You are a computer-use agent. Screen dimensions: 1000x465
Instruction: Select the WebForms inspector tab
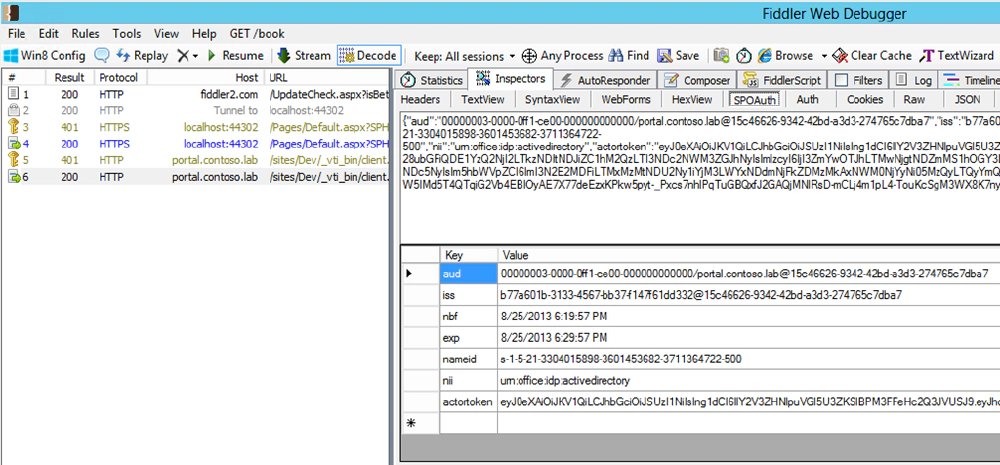[x=626, y=100]
